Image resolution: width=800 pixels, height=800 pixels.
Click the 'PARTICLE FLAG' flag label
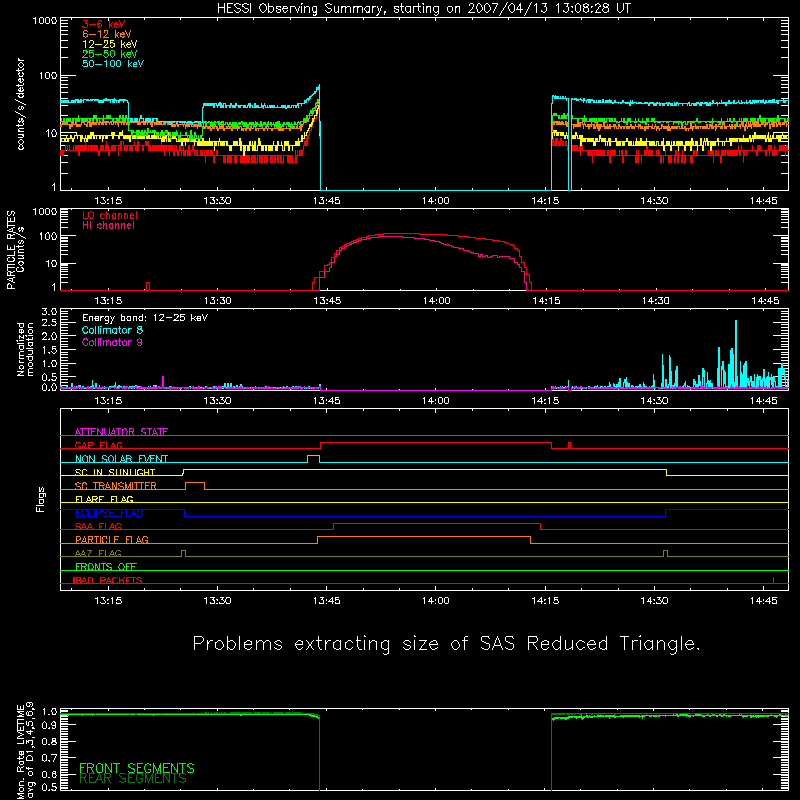click(x=112, y=539)
